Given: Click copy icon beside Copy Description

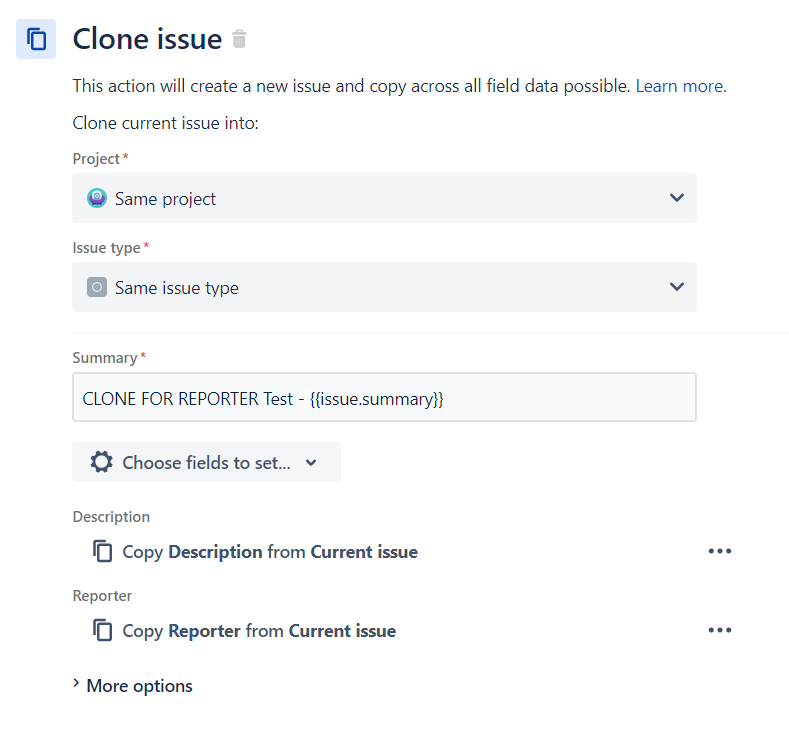Looking at the screenshot, I should click(103, 551).
